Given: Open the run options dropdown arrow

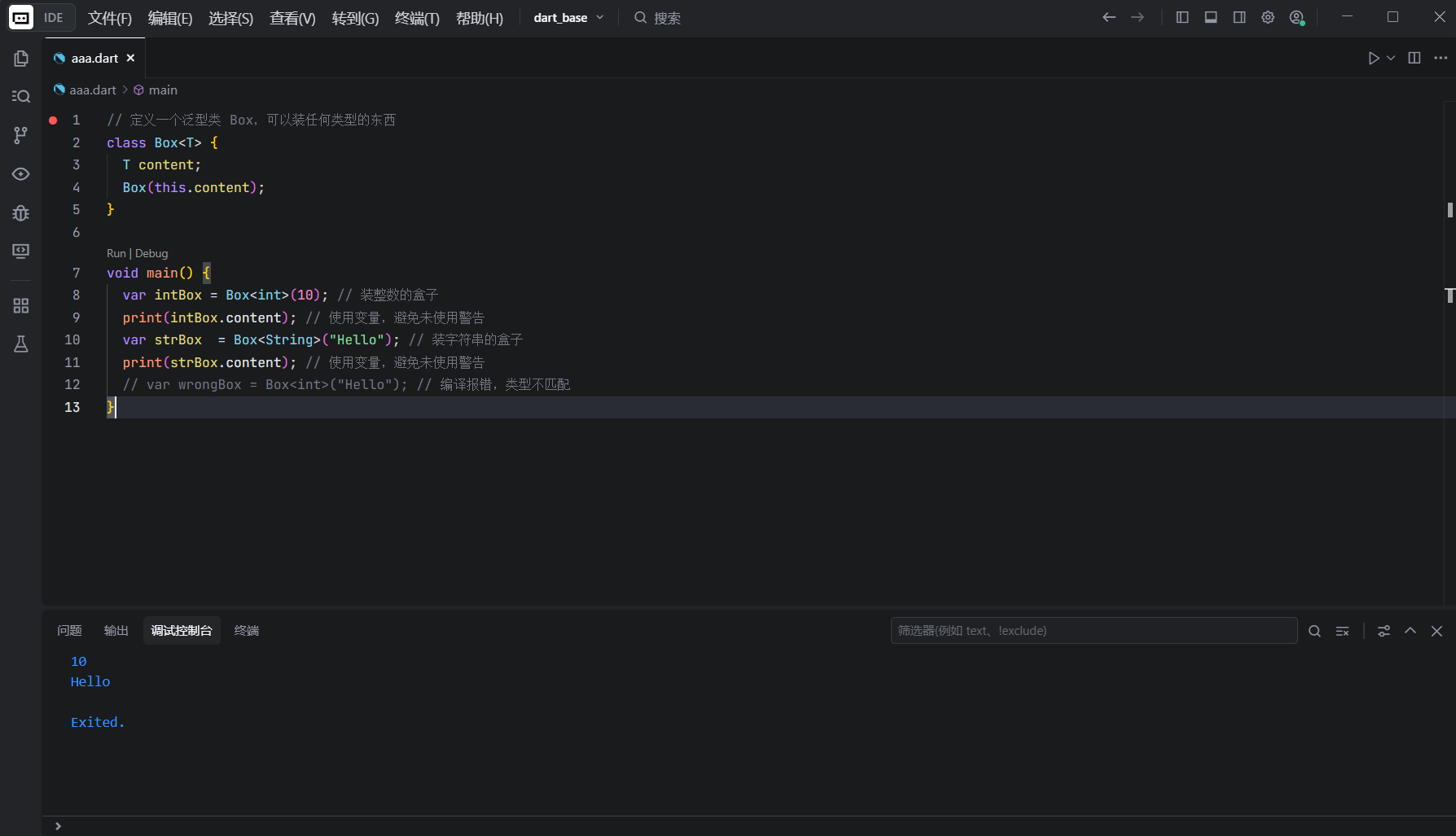Looking at the screenshot, I should click(x=1391, y=58).
